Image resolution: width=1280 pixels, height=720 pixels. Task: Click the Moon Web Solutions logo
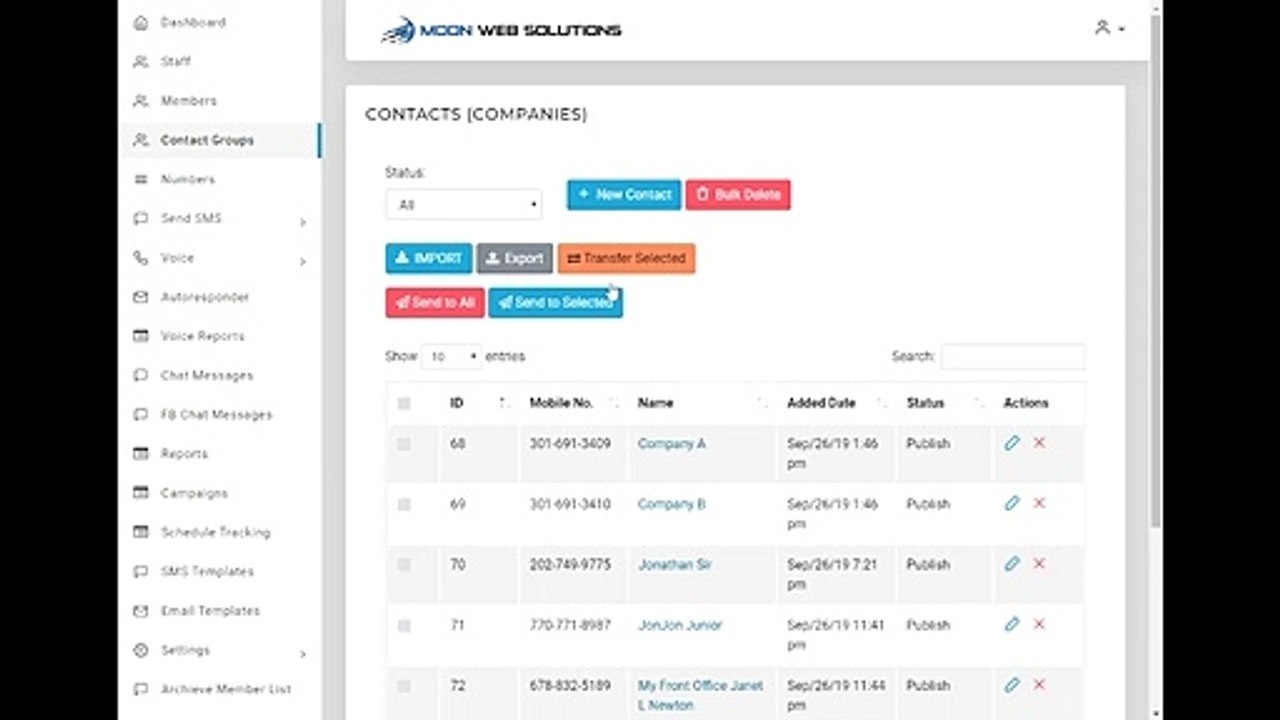[501, 30]
